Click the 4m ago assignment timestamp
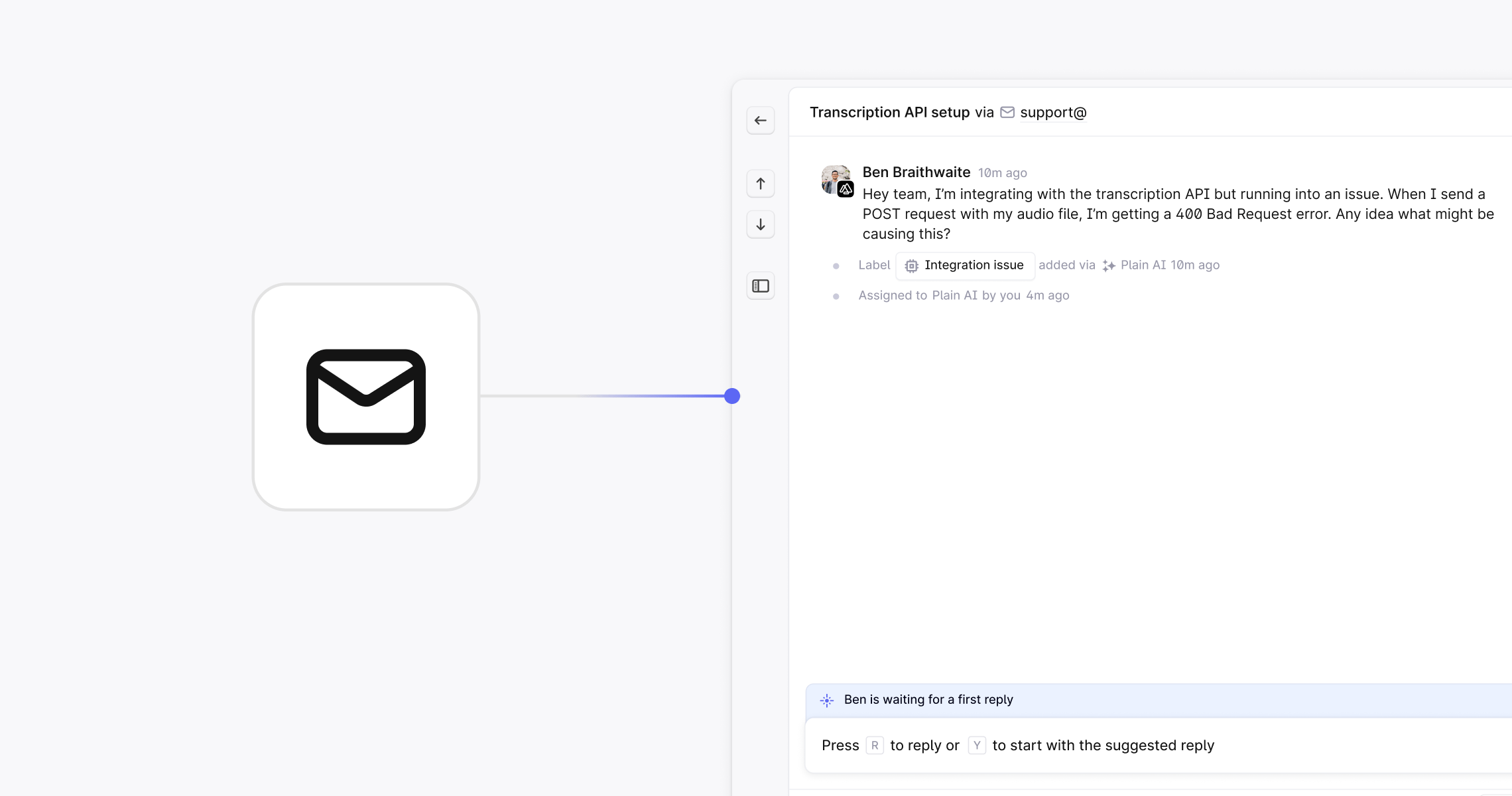1512x796 pixels. (x=1048, y=296)
